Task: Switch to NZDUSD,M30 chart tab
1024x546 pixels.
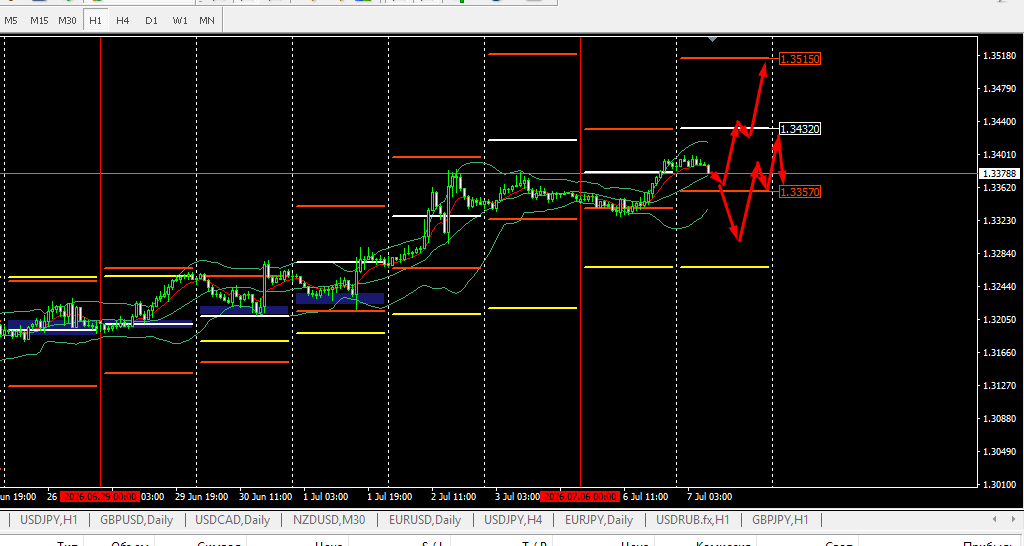Action: coord(329,520)
